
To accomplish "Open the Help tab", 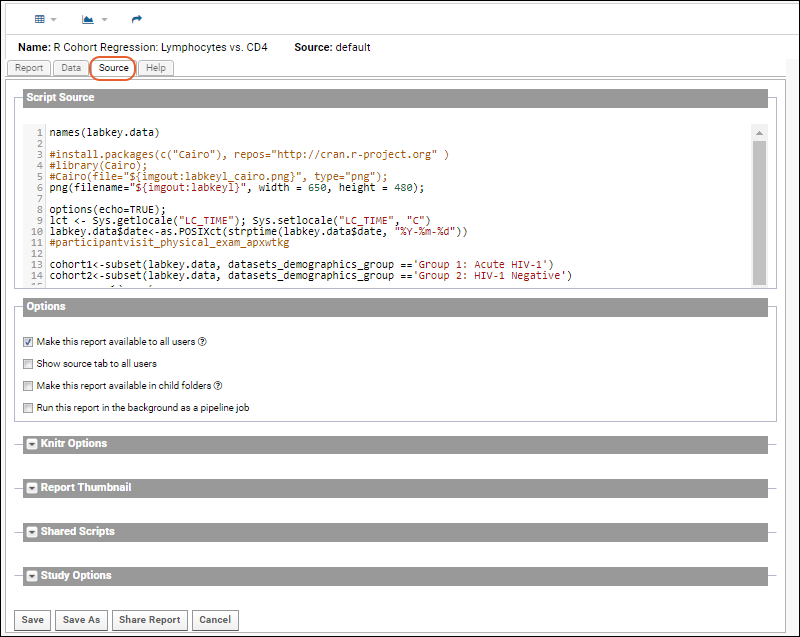I will (x=156, y=68).
